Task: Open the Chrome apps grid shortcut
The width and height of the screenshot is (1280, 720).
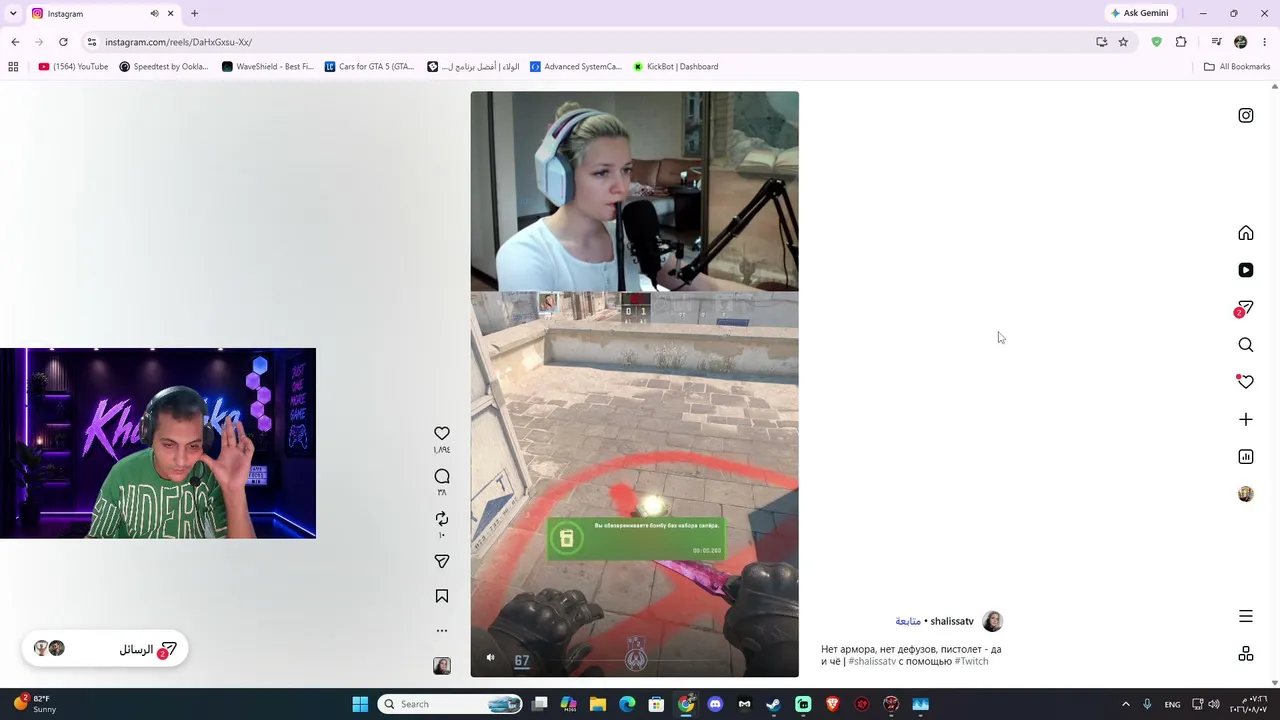Action: click(x=13, y=67)
